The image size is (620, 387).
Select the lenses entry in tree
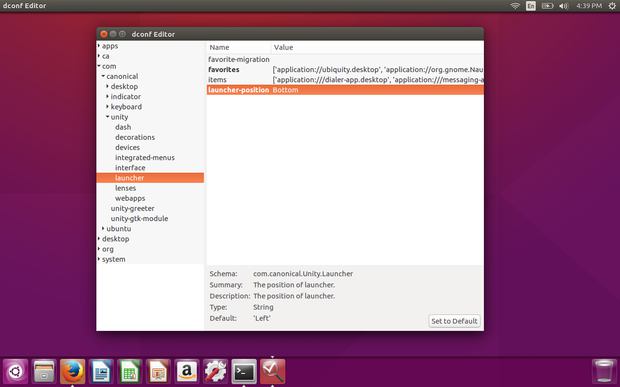tap(125, 188)
